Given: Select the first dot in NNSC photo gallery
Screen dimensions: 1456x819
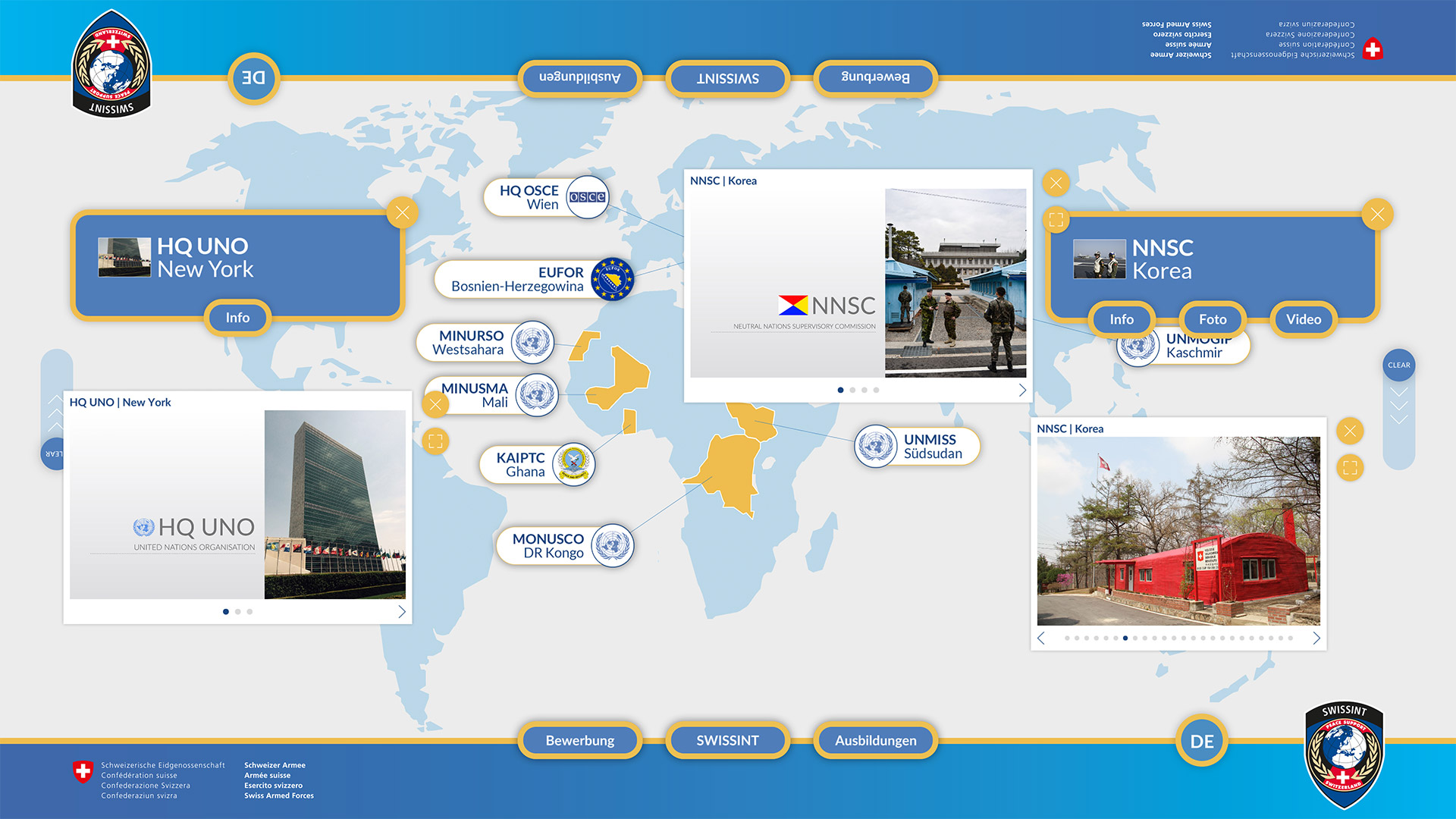Looking at the screenshot, I should click(x=1067, y=639).
